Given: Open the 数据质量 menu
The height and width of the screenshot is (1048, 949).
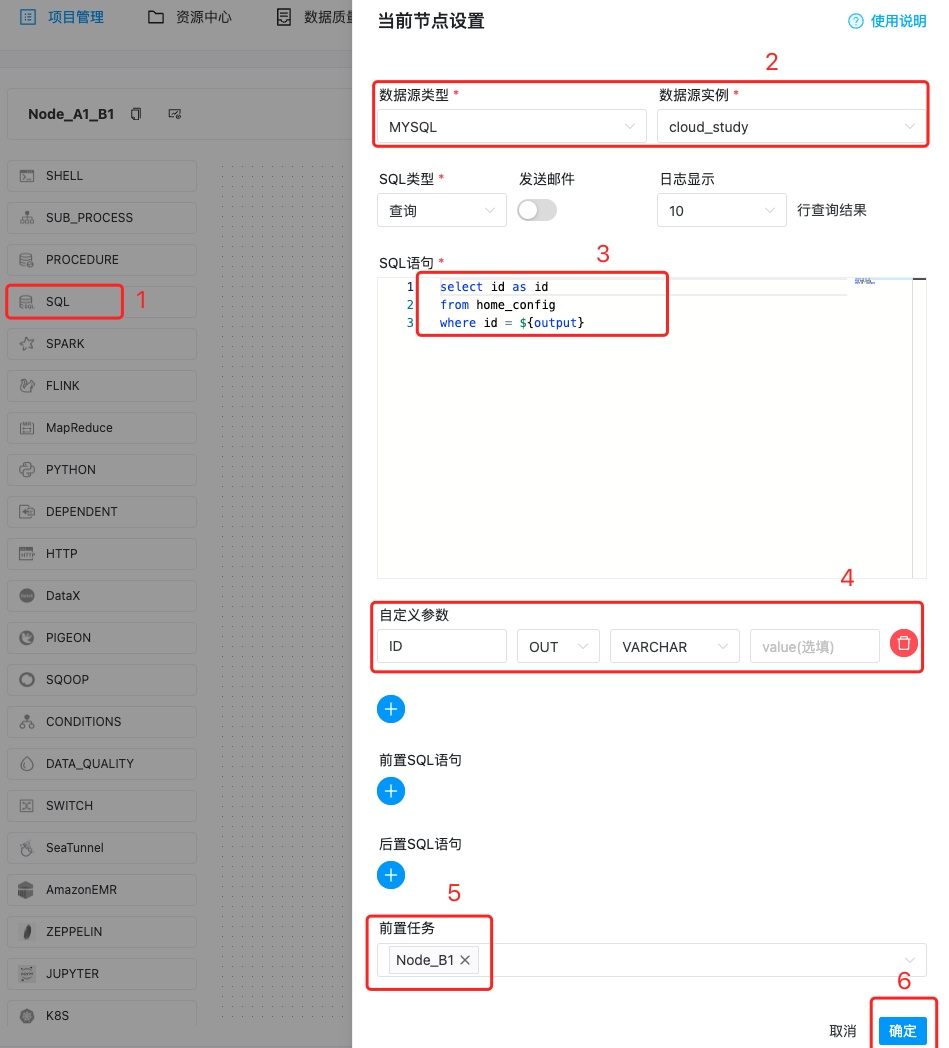Looking at the screenshot, I should tap(314, 17).
